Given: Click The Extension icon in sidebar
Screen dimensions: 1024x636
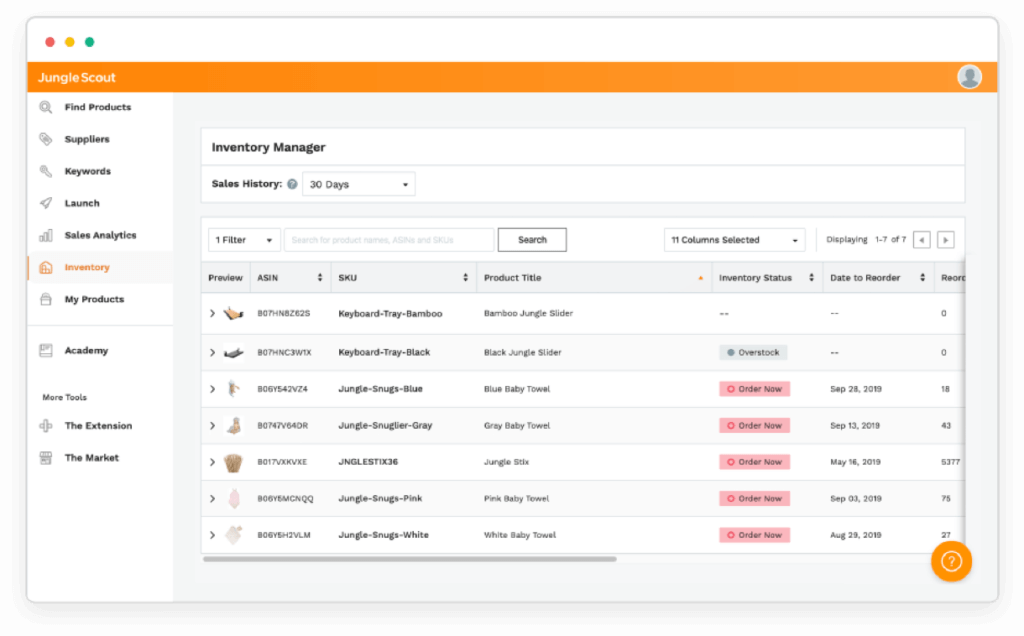Looking at the screenshot, I should point(46,426).
